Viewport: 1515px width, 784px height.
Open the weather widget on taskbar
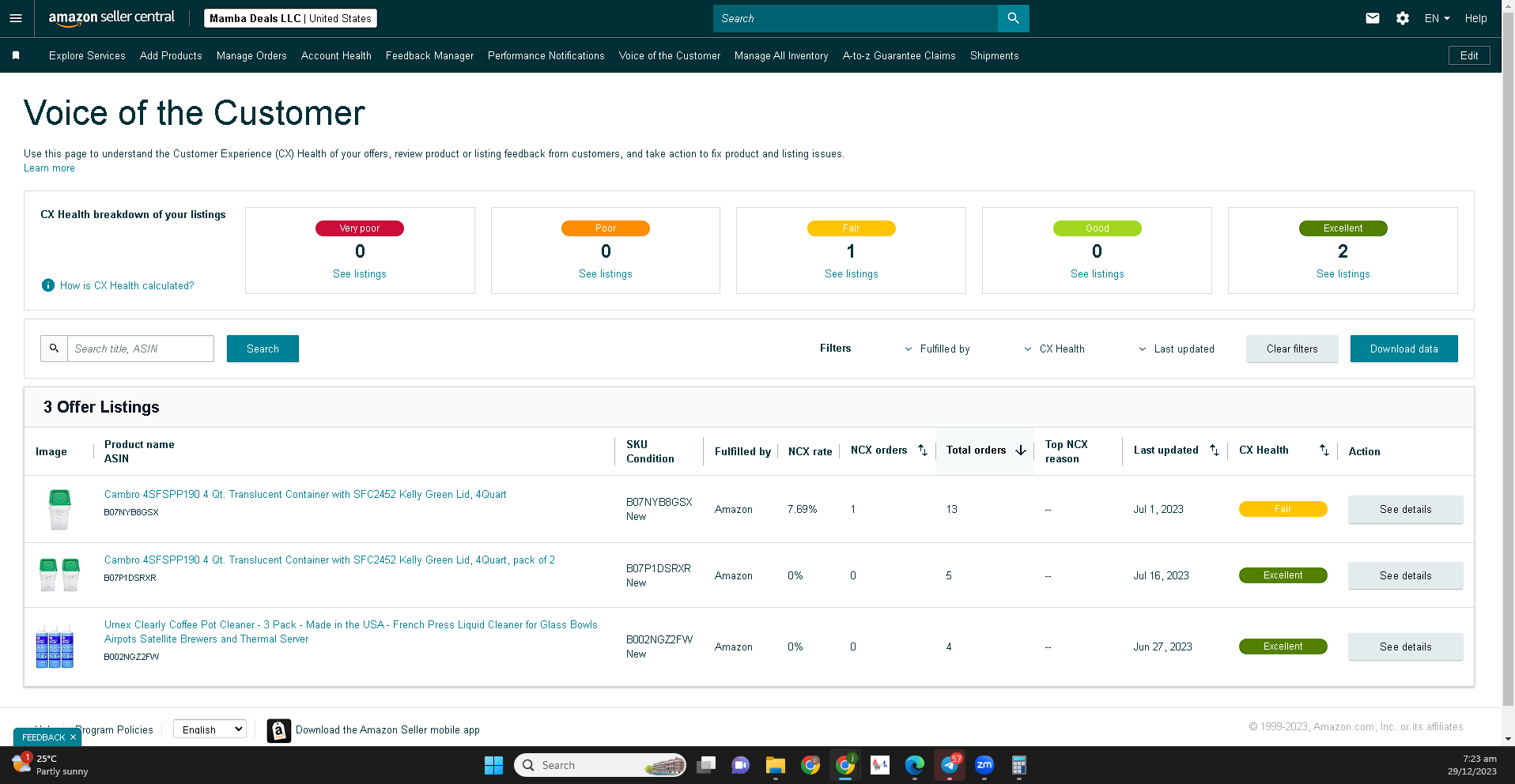coord(51,765)
